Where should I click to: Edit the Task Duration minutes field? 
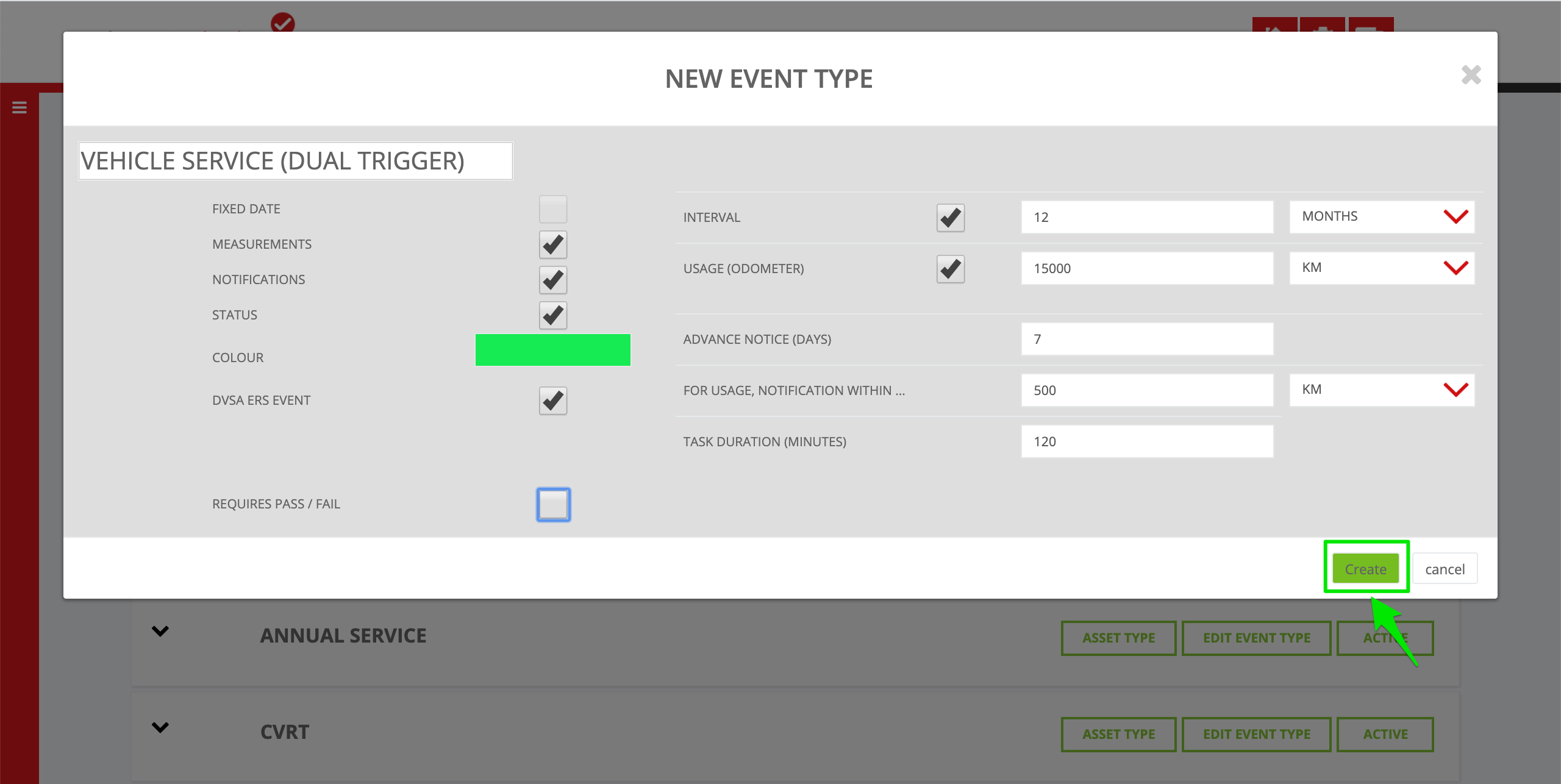click(x=1147, y=441)
